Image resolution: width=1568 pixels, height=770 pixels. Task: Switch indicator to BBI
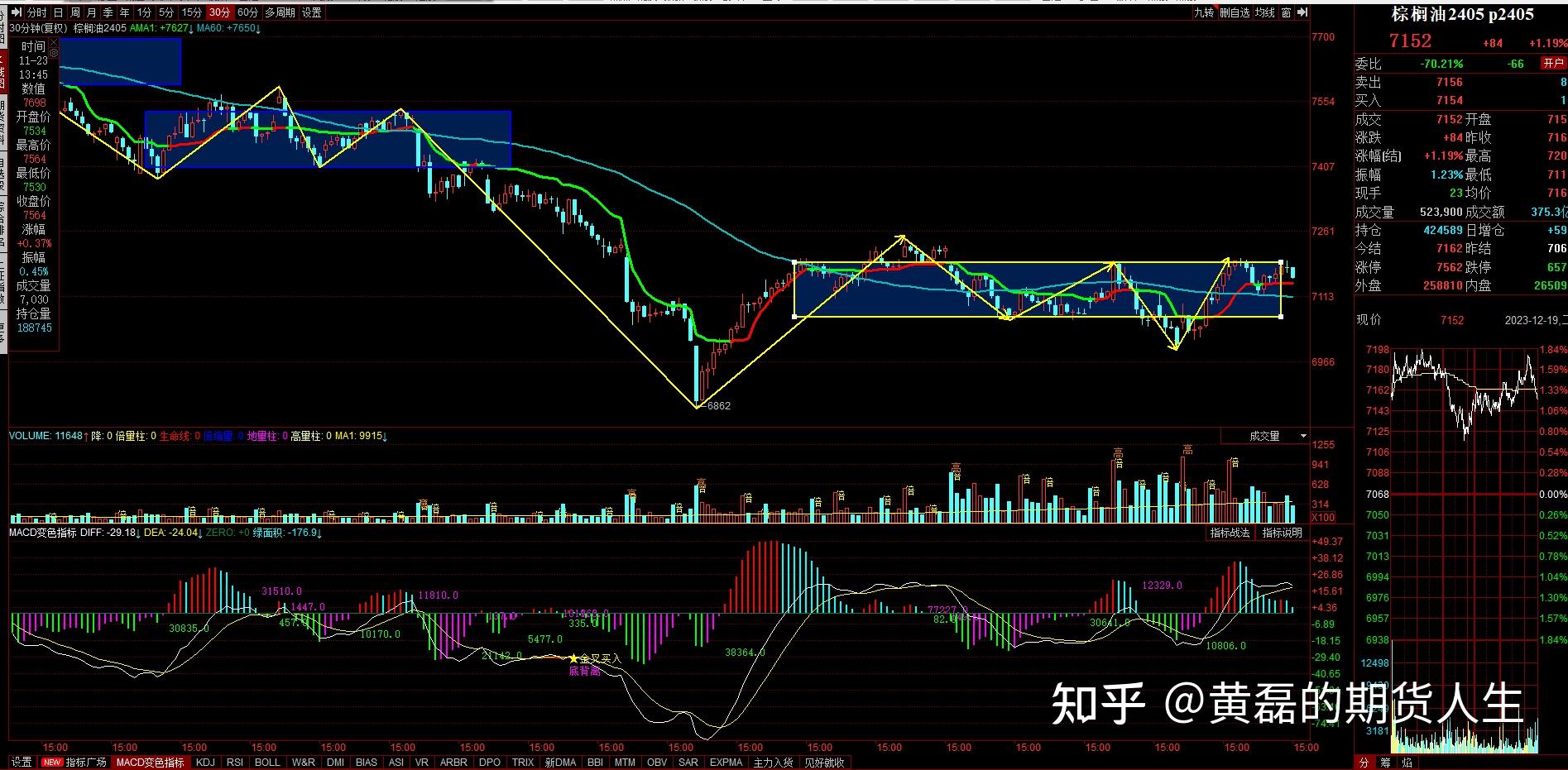(595, 763)
